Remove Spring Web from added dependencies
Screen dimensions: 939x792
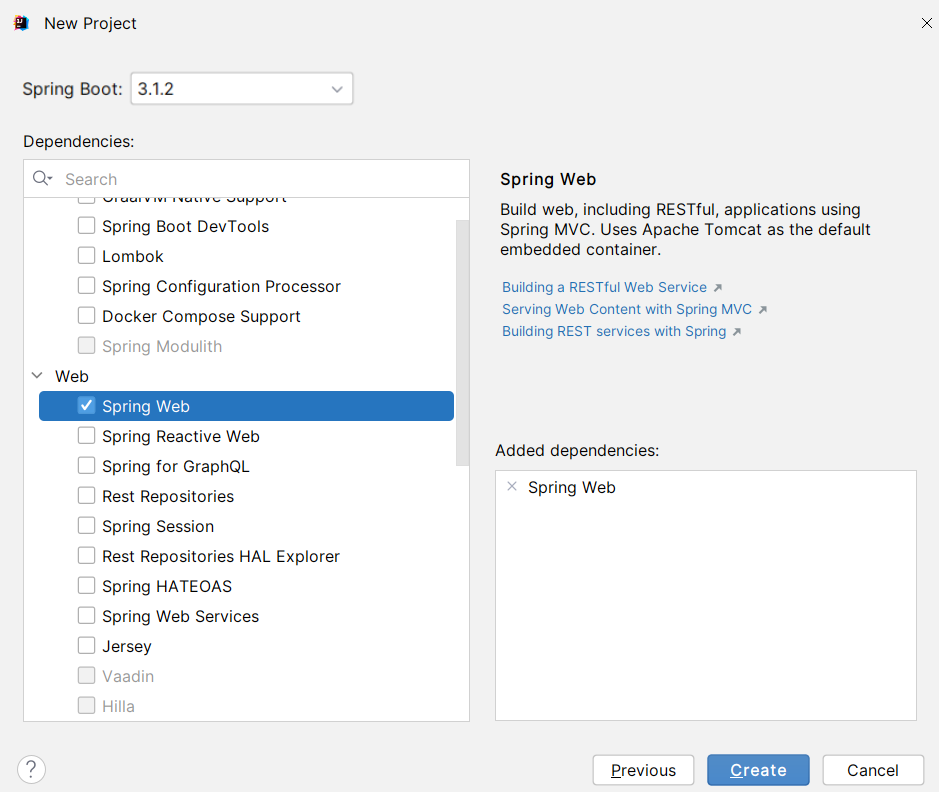pos(512,487)
